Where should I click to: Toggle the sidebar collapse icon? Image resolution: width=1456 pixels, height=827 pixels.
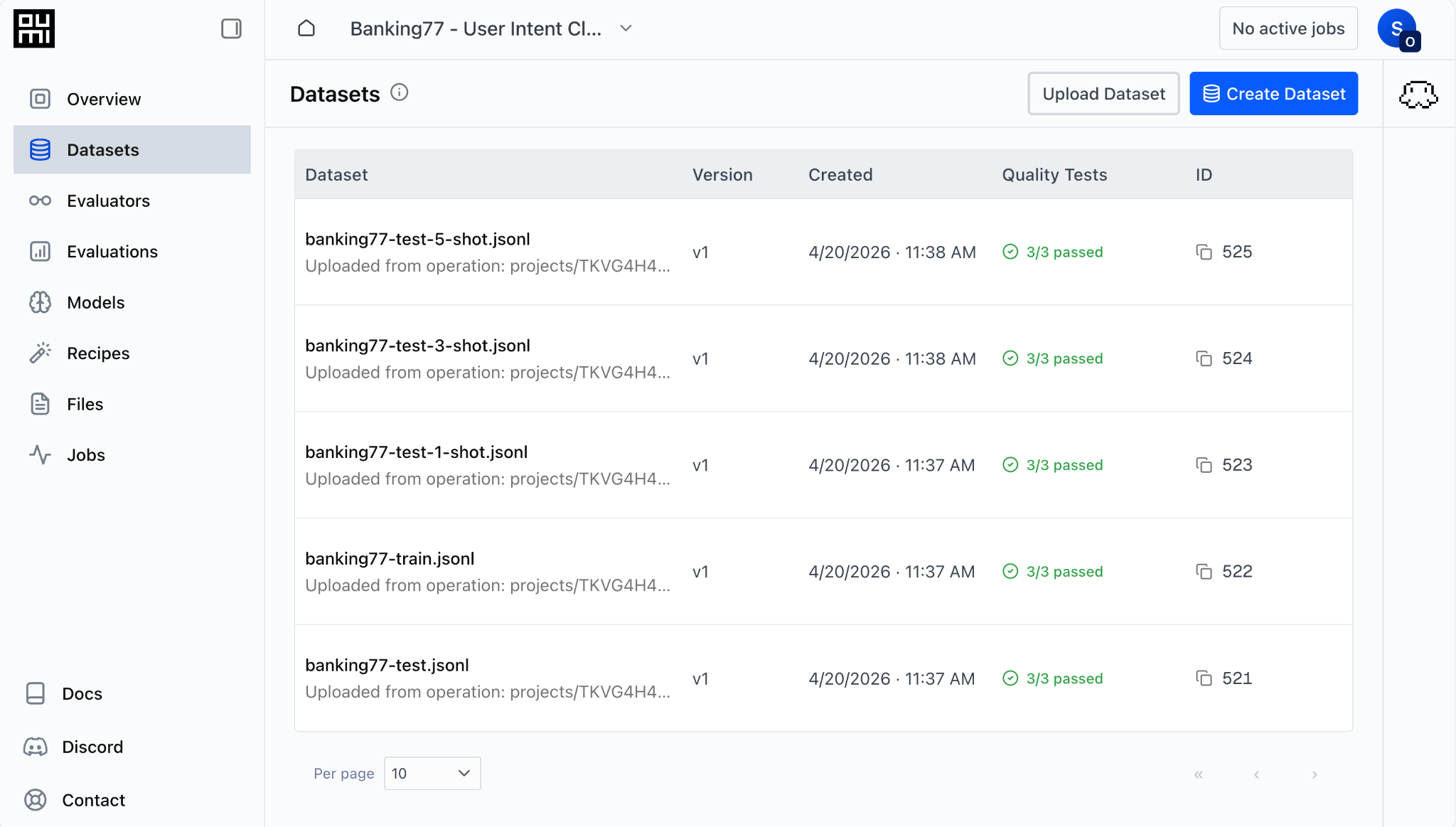pyautogui.click(x=231, y=28)
